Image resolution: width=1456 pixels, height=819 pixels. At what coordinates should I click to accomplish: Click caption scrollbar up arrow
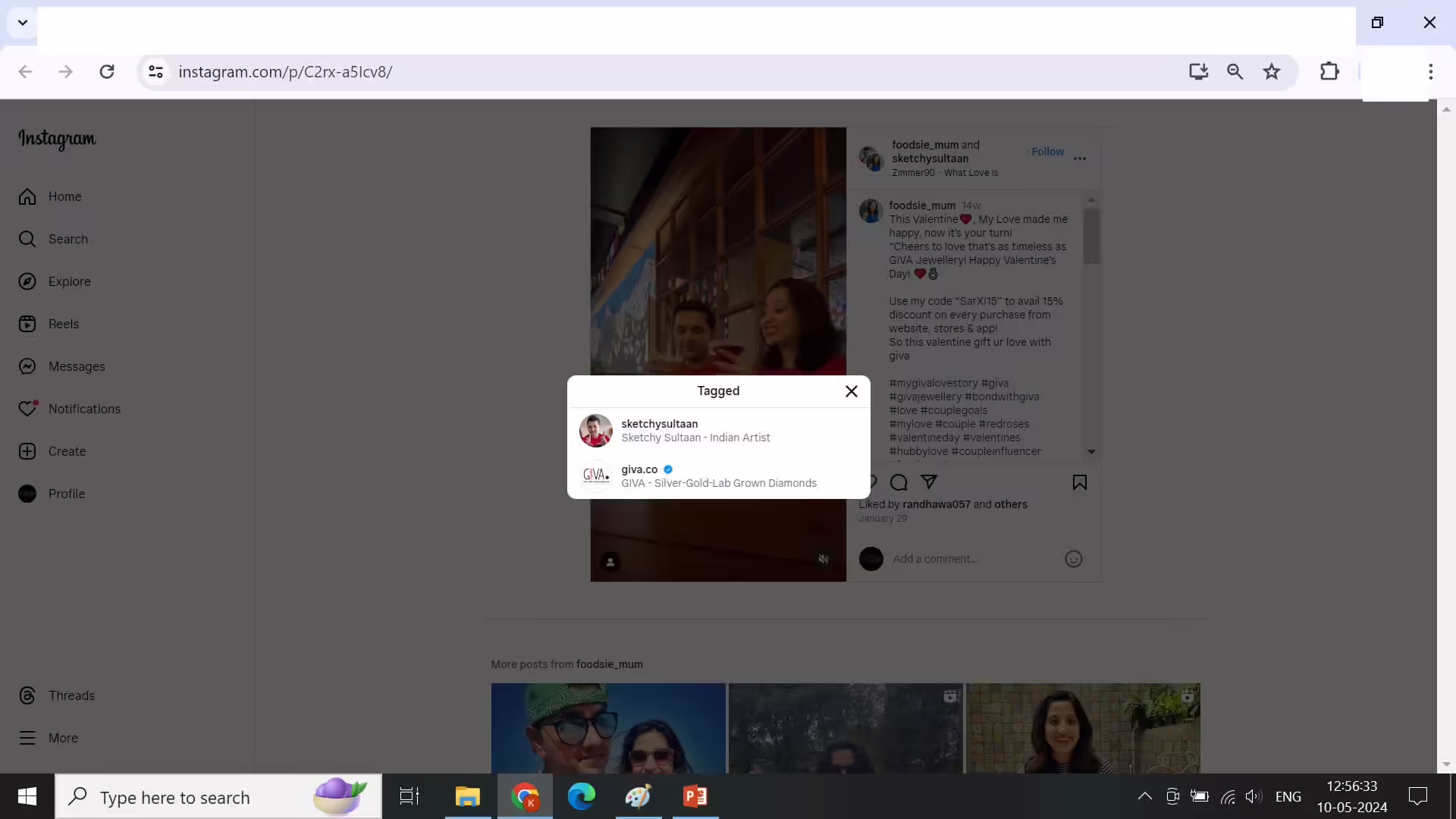1091,199
